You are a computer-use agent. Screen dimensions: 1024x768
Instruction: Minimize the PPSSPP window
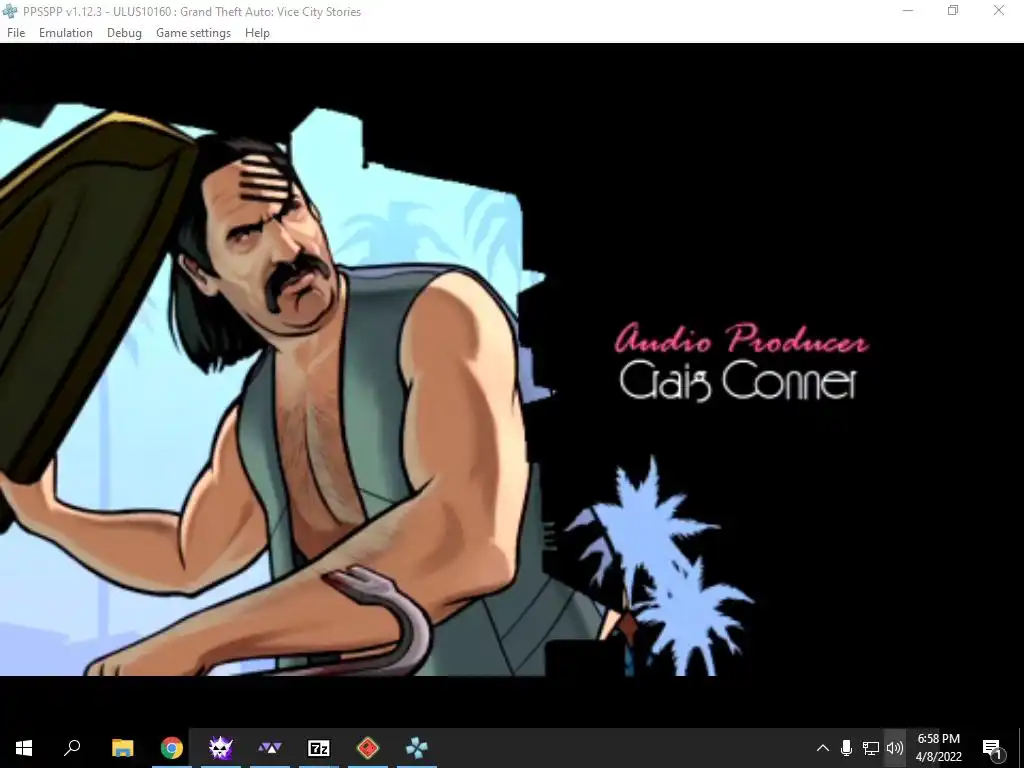(x=908, y=10)
